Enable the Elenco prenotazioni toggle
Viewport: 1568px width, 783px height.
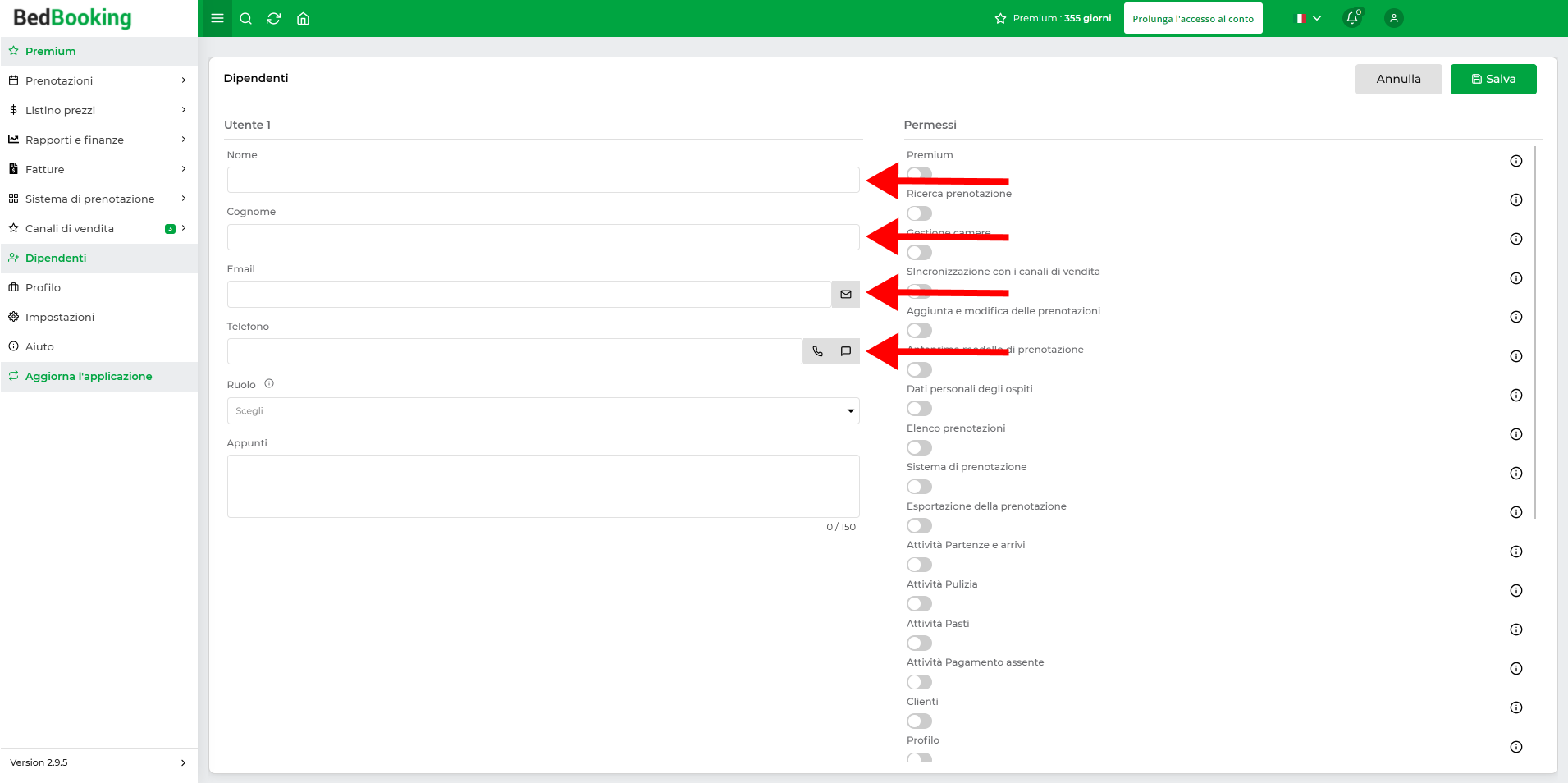coord(919,447)
